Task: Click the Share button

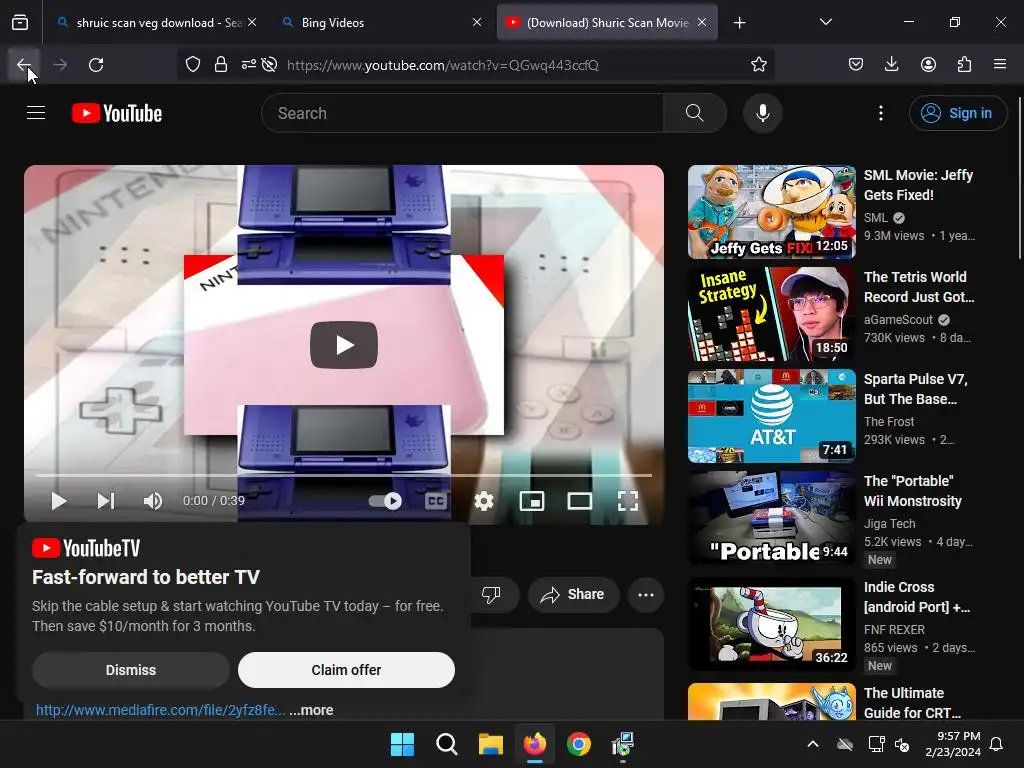Action: tap(573, 594)
